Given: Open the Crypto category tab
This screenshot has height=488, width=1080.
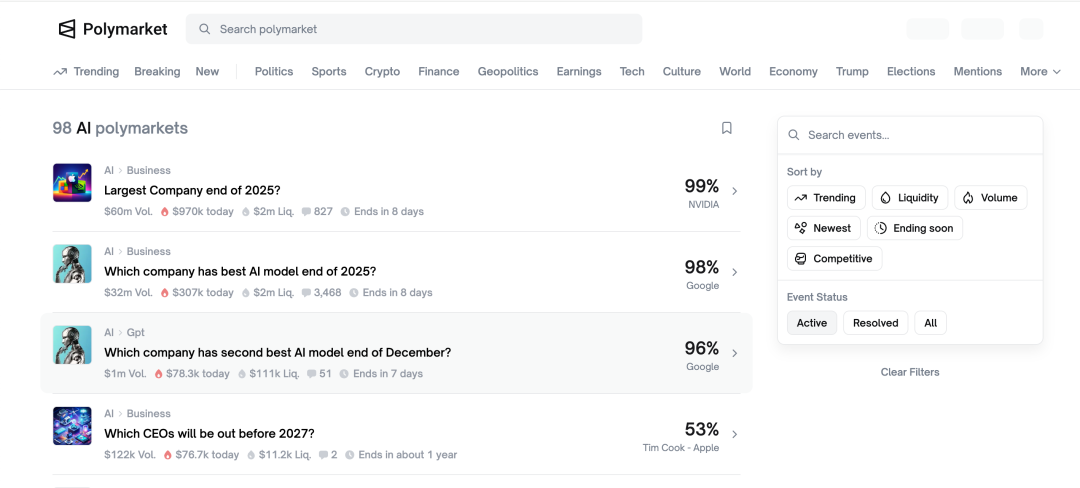Looking at the screenshot, I should tap(382, 72).
